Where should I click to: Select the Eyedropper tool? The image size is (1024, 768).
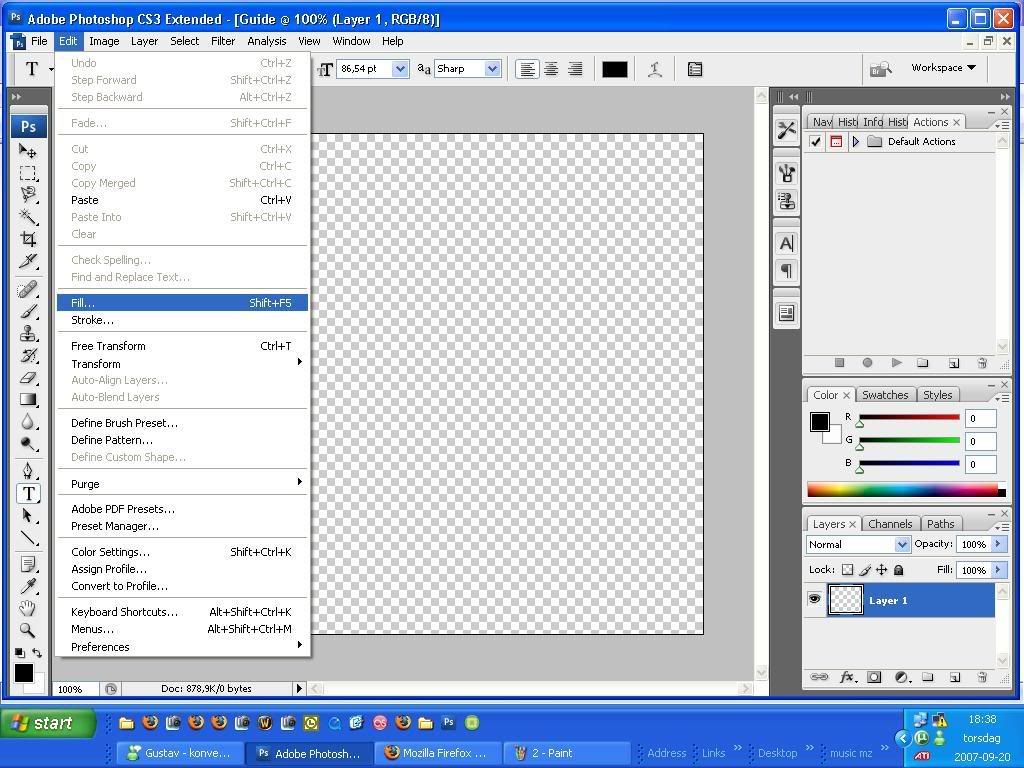pyautogui.click(x=27, y=586)
